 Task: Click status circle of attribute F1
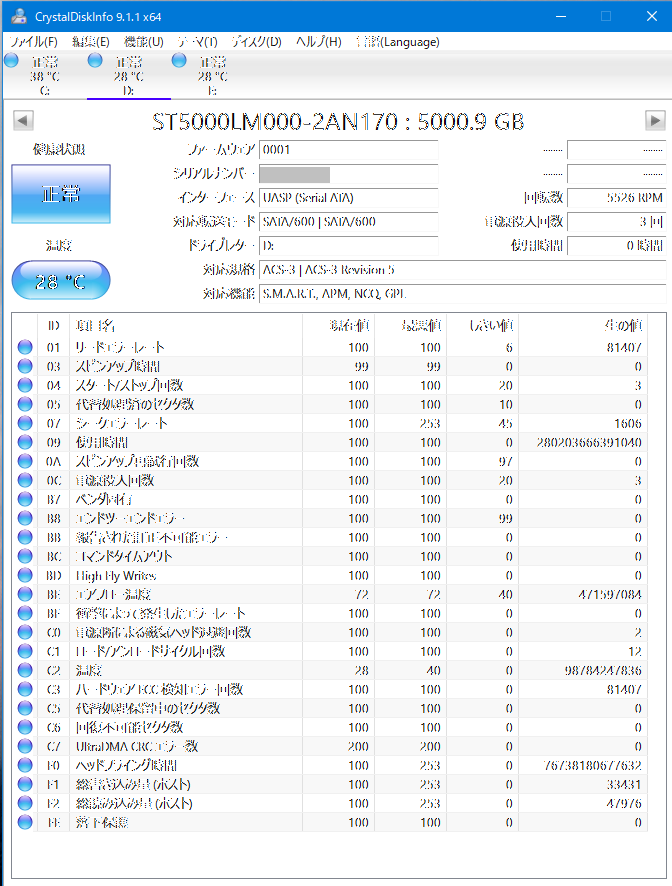tap(25, 784)
